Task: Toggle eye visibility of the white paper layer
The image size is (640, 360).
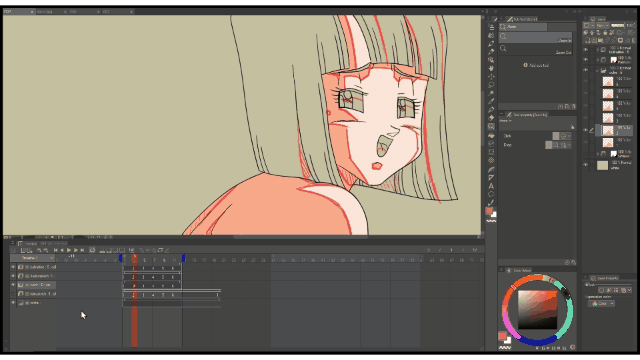Action: tap(586, 165)
